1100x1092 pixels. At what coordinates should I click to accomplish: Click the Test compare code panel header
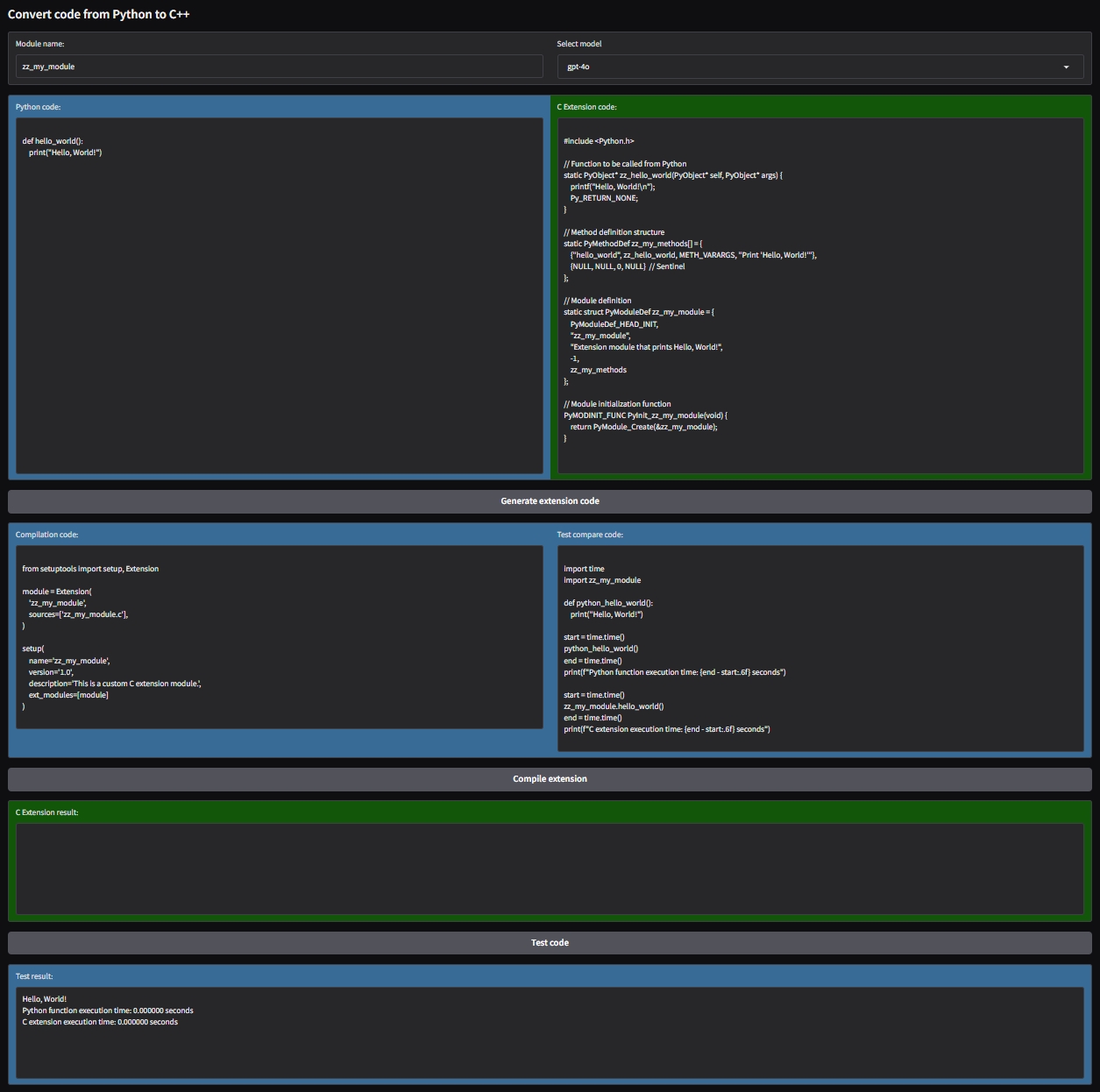tap(590, 533)
